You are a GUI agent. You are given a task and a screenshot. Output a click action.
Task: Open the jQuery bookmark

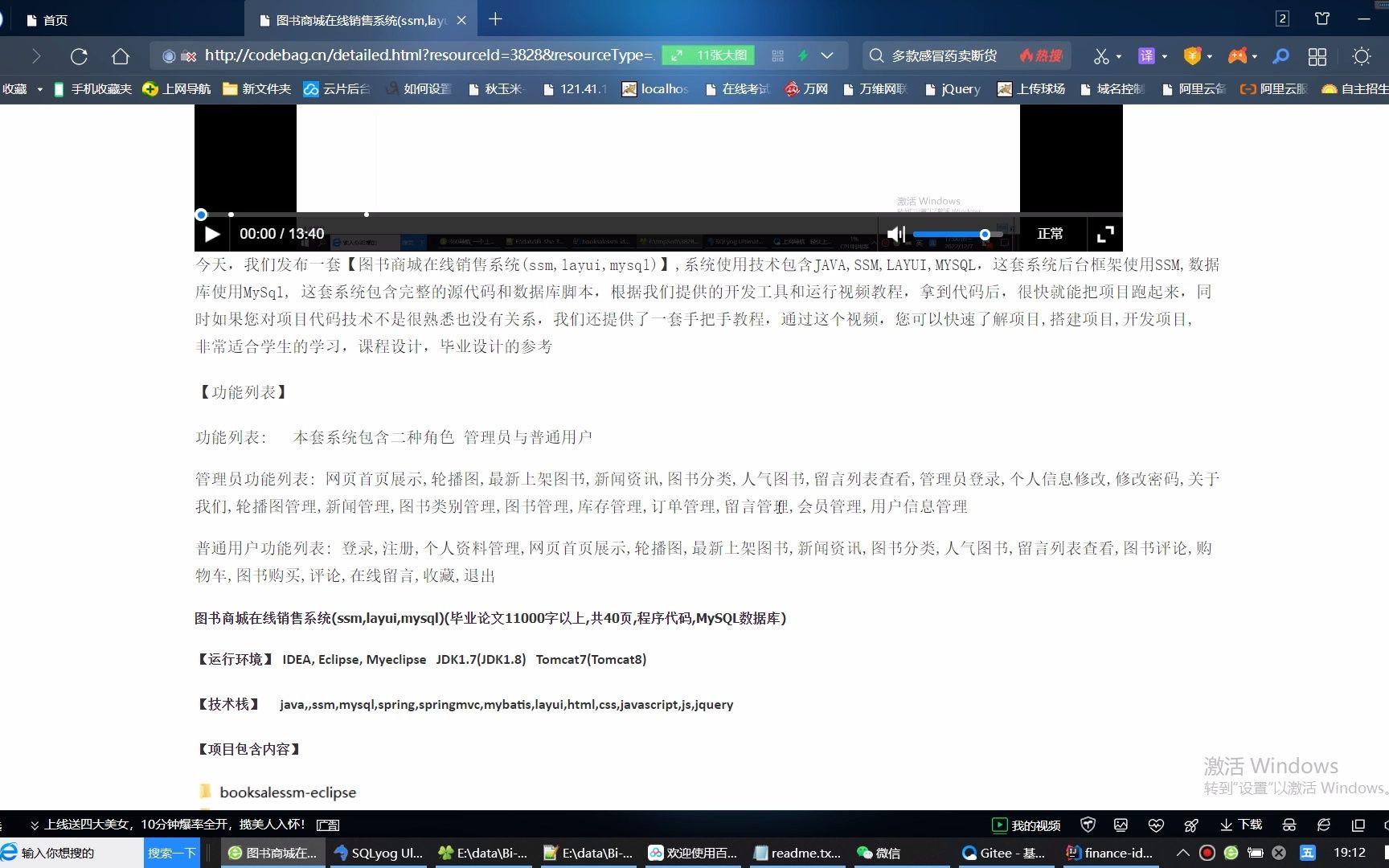953,89
